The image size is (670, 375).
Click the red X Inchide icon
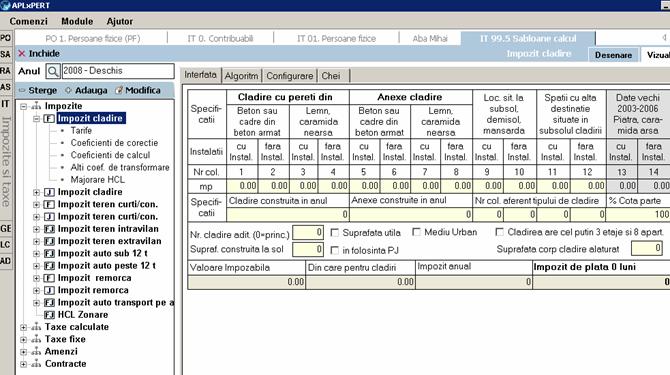coord(22,54)
